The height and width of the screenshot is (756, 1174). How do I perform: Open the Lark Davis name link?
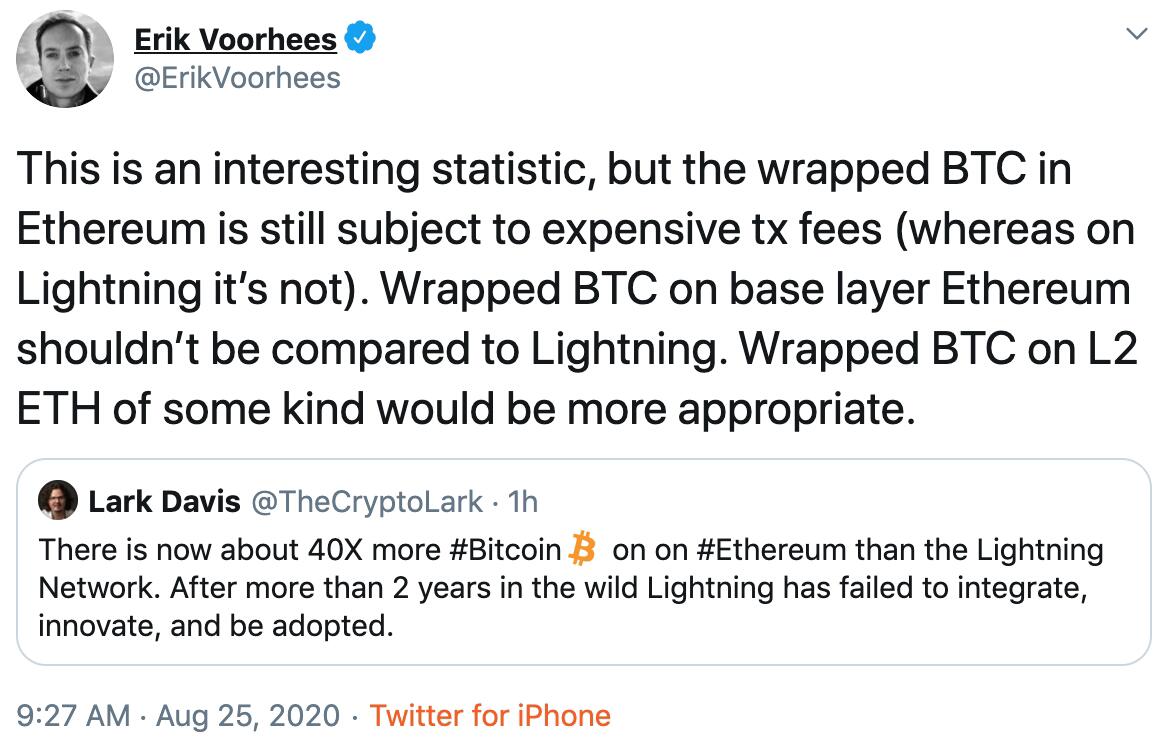[164, 500]
